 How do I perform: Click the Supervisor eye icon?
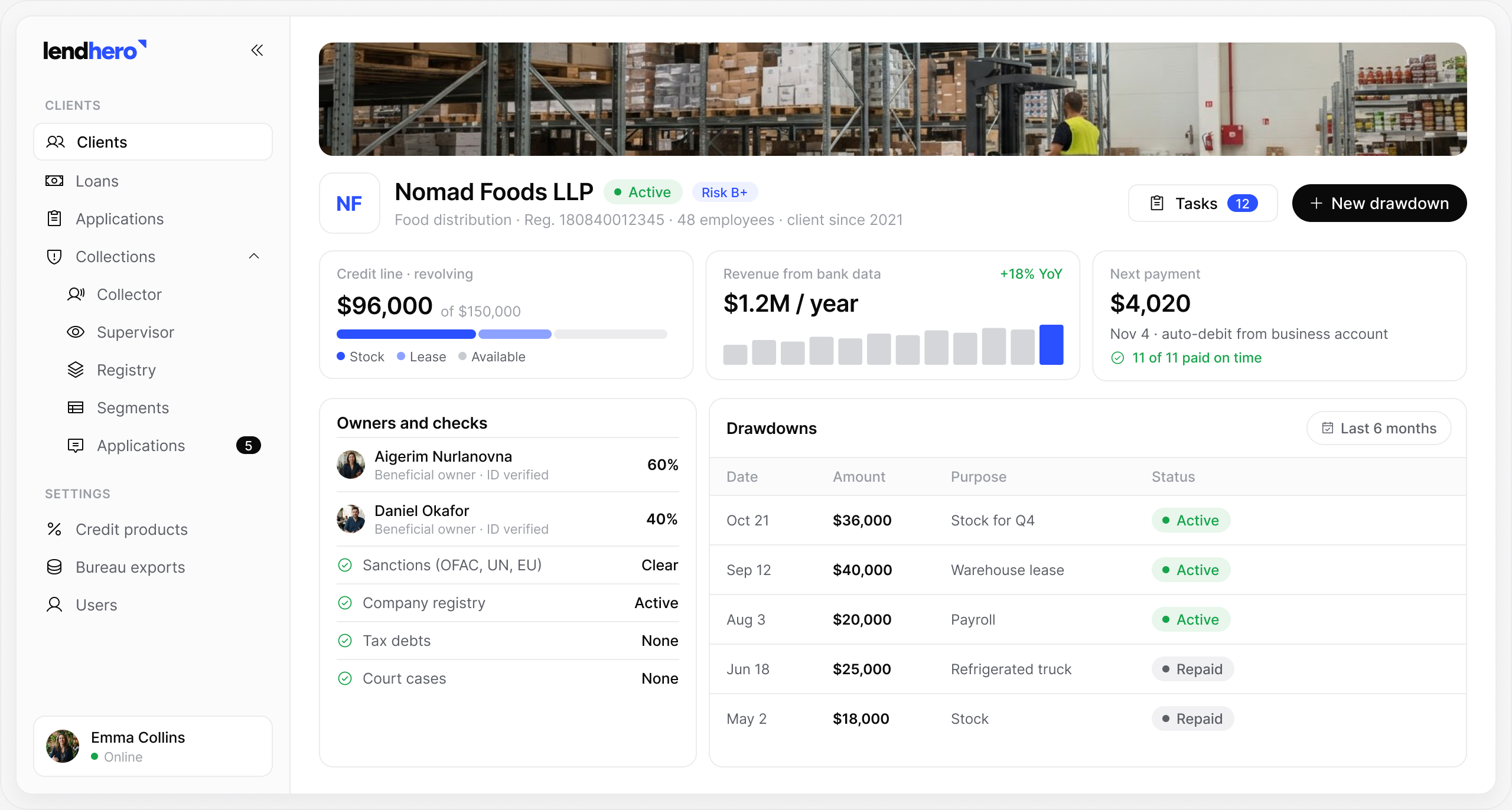76,332
